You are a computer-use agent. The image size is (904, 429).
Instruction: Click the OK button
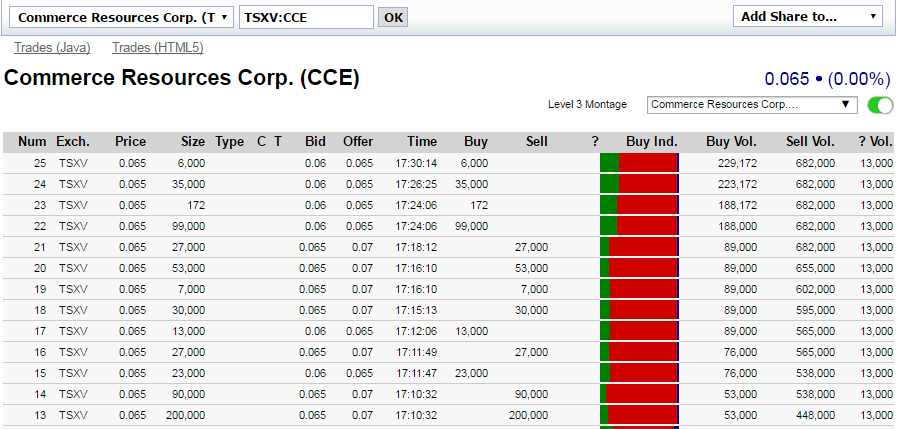pos(394,17)
